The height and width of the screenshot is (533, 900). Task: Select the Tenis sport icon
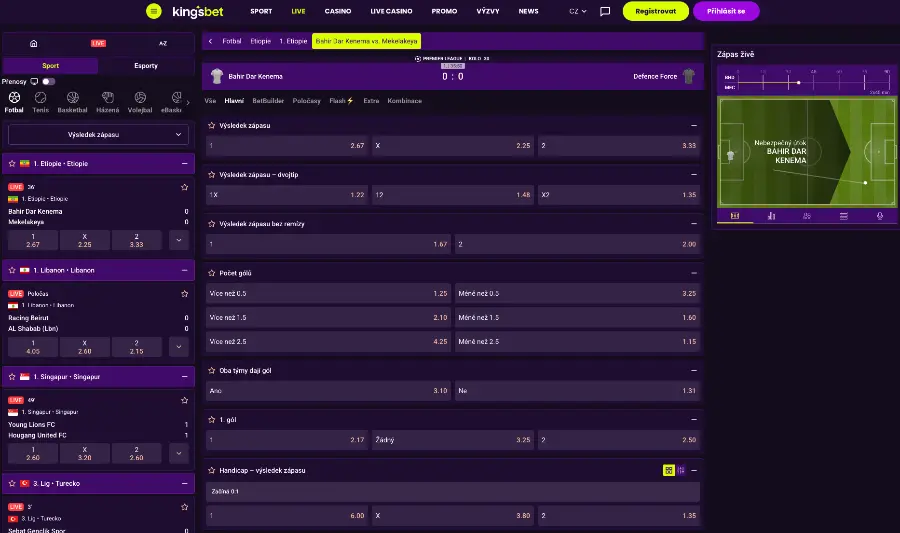[40, 102]
